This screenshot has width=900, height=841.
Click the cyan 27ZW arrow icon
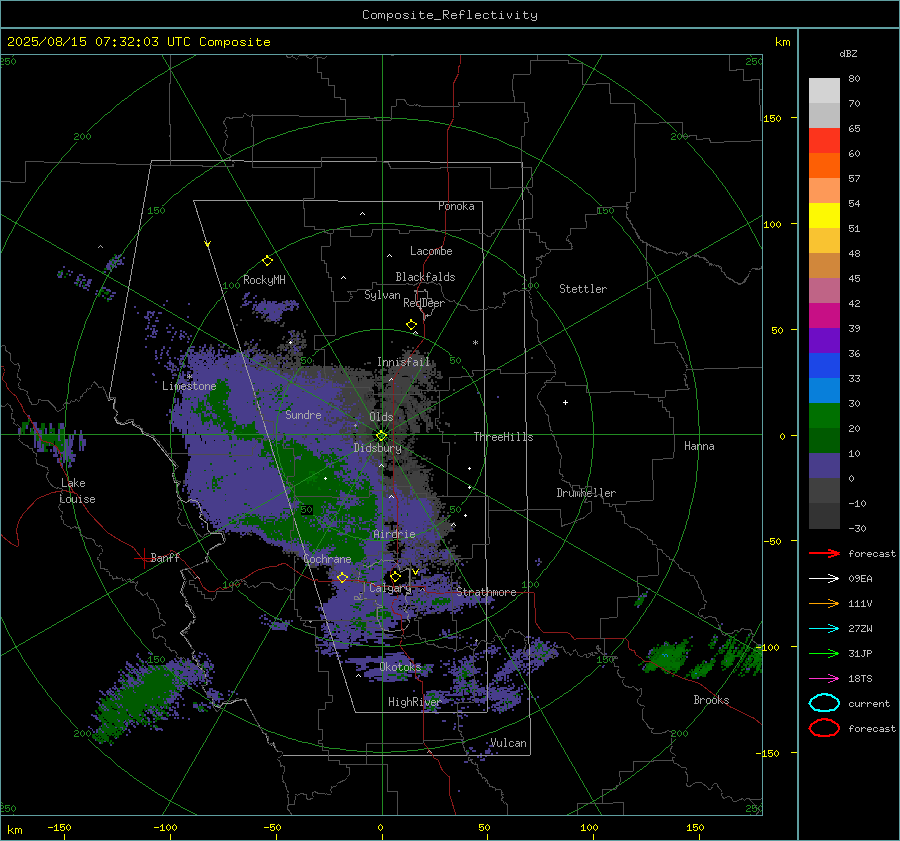[824, 629]
